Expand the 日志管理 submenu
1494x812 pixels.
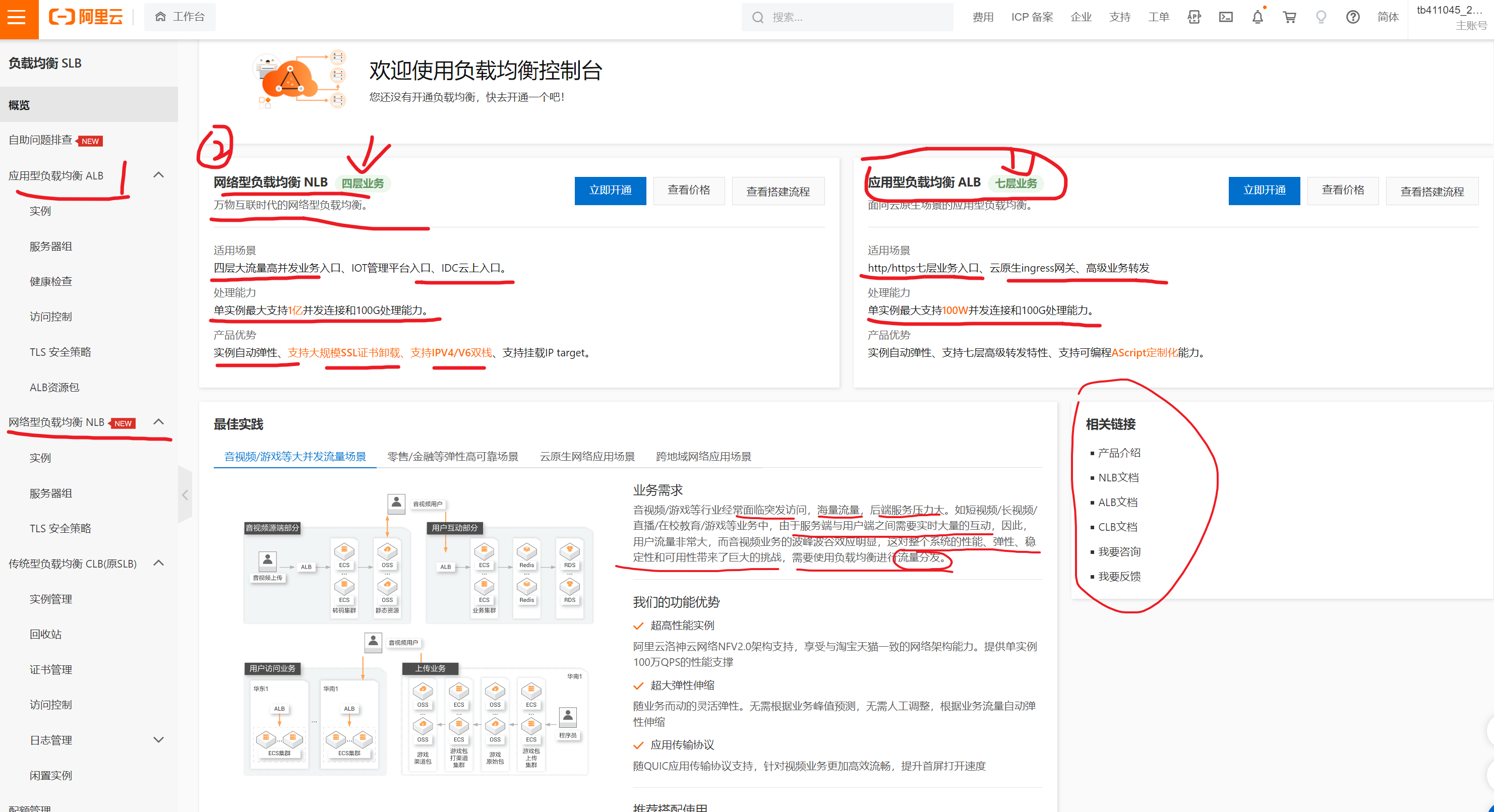[x=158, y=739]
